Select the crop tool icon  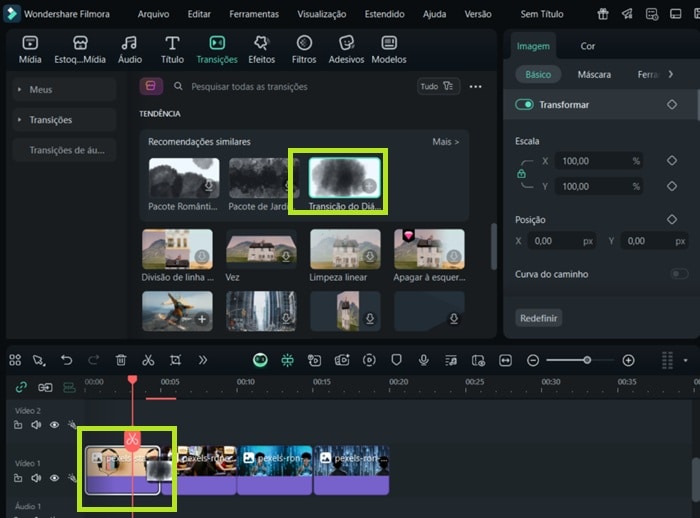tap(175, 360)
